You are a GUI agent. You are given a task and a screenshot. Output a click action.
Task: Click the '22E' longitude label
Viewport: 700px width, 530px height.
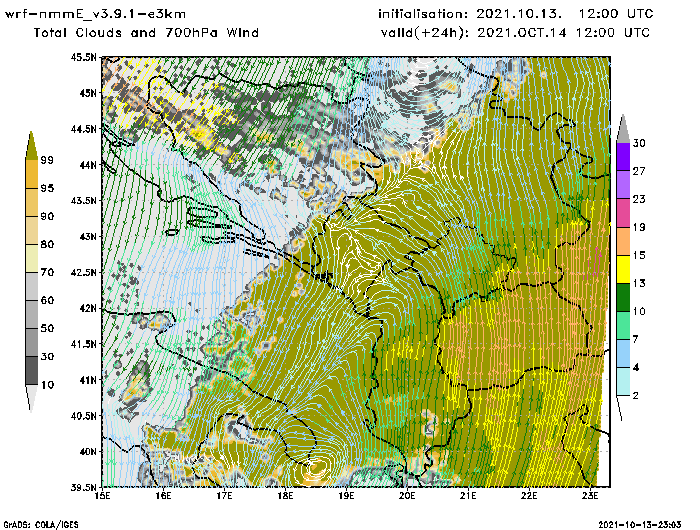coord(529,496)
